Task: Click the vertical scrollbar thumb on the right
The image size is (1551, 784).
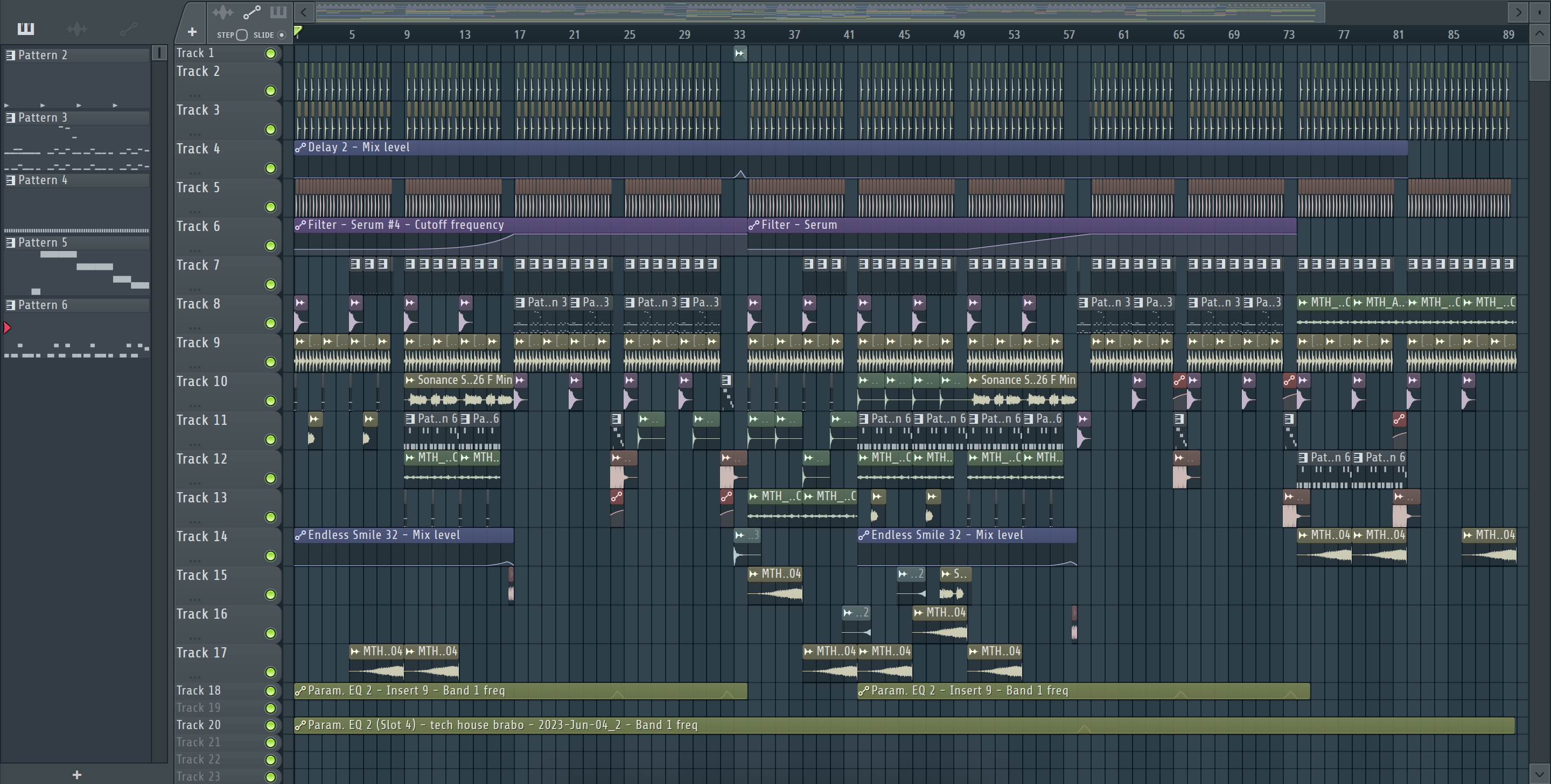Action: pos(1540,62)
